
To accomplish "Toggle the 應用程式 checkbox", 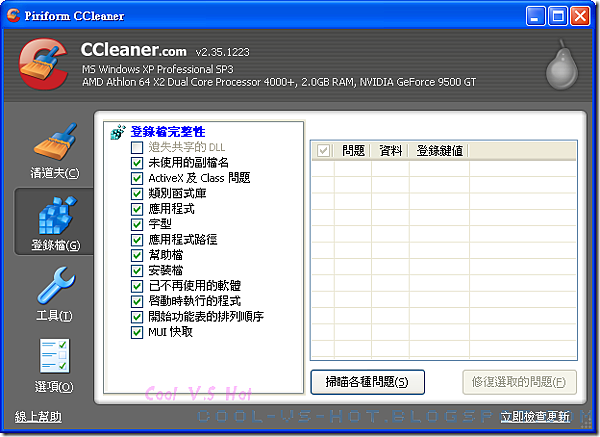I will coord(137,209).
